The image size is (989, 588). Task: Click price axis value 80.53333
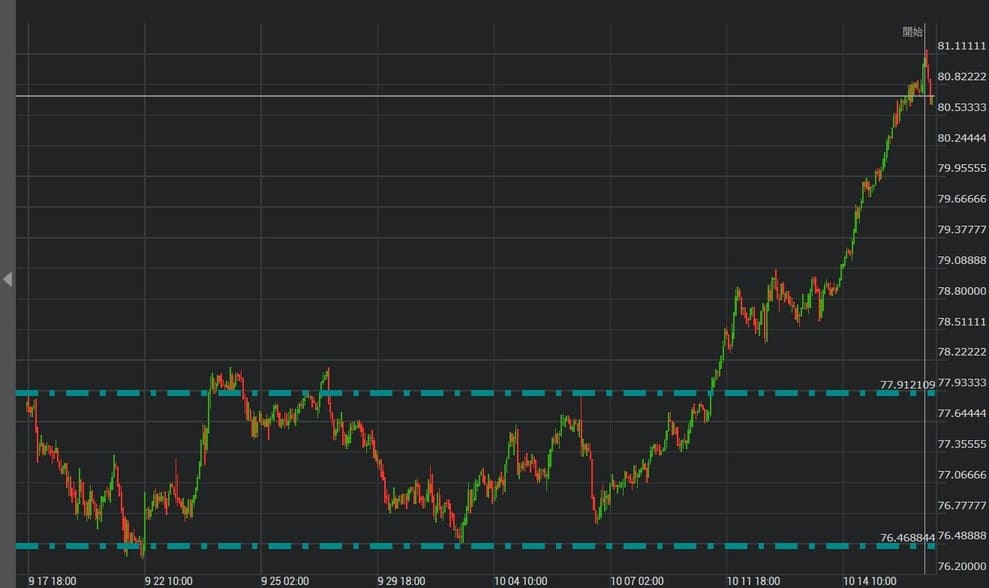point(961,107)
